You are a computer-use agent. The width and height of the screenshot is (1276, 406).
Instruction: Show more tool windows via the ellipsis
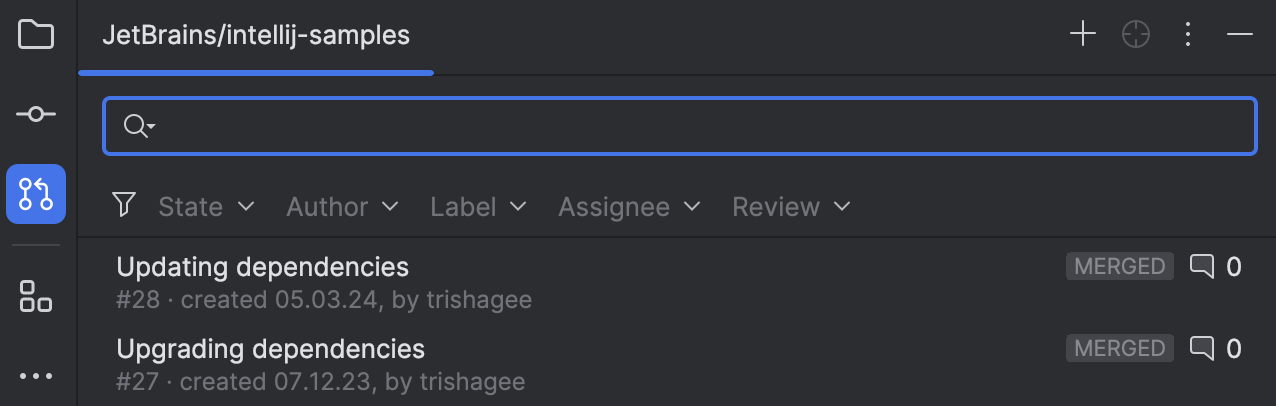point(36,376)
